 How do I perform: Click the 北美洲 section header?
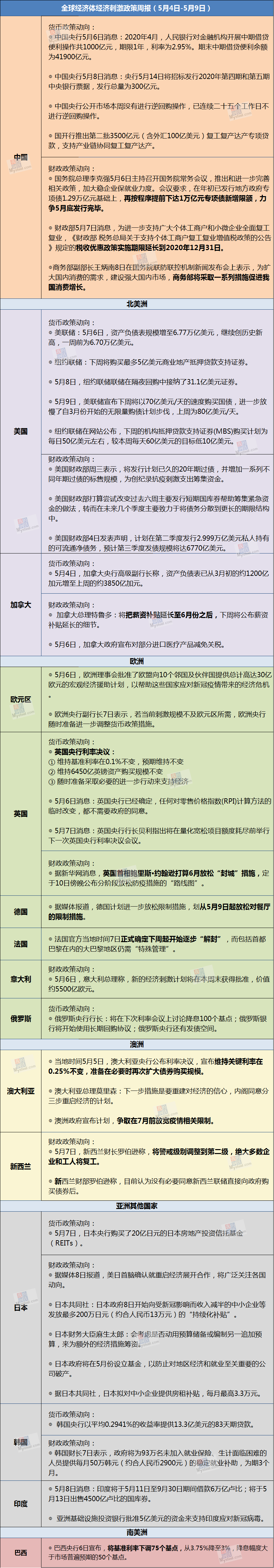point(137,304)
